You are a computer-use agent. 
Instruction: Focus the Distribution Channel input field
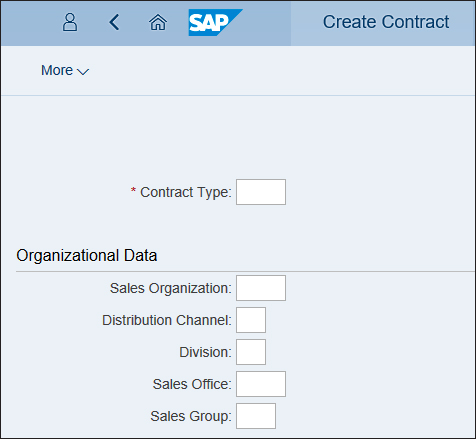pos(251,320)
